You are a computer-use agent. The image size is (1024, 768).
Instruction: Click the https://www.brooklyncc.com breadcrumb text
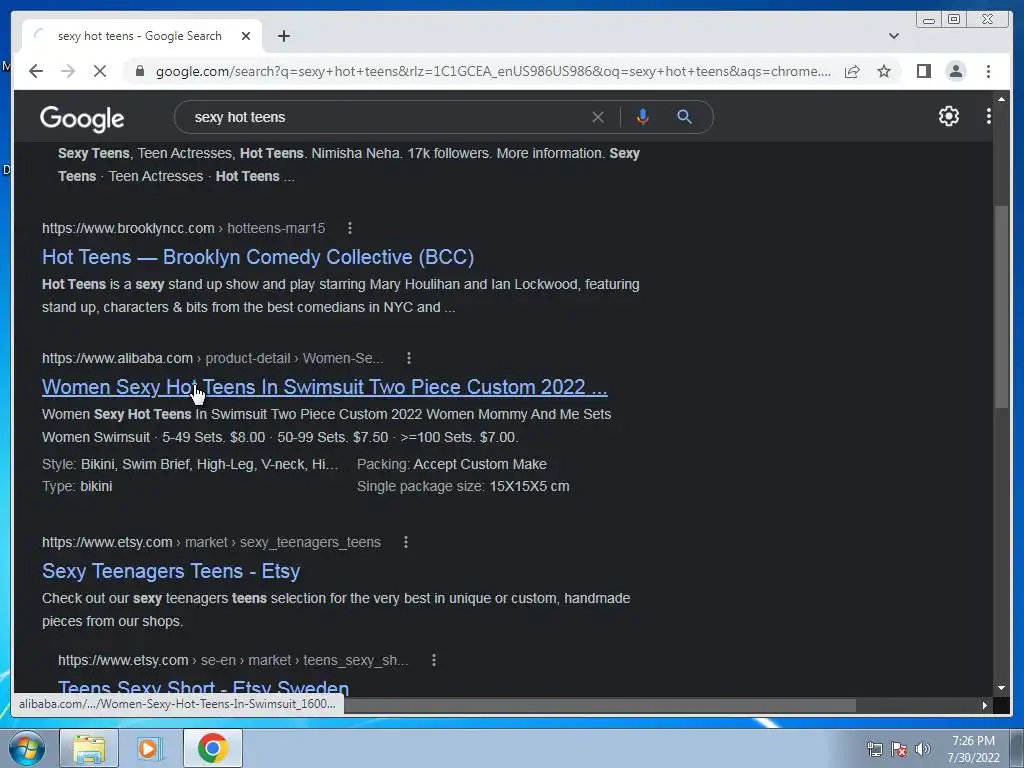(x=128, y=228)
